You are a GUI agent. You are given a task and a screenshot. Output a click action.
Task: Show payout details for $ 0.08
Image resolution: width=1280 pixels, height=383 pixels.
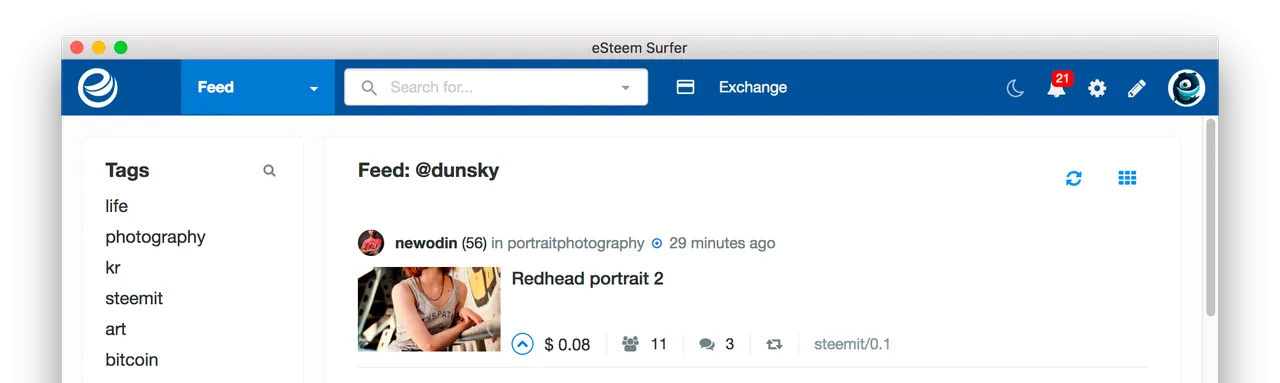point(567,344)
